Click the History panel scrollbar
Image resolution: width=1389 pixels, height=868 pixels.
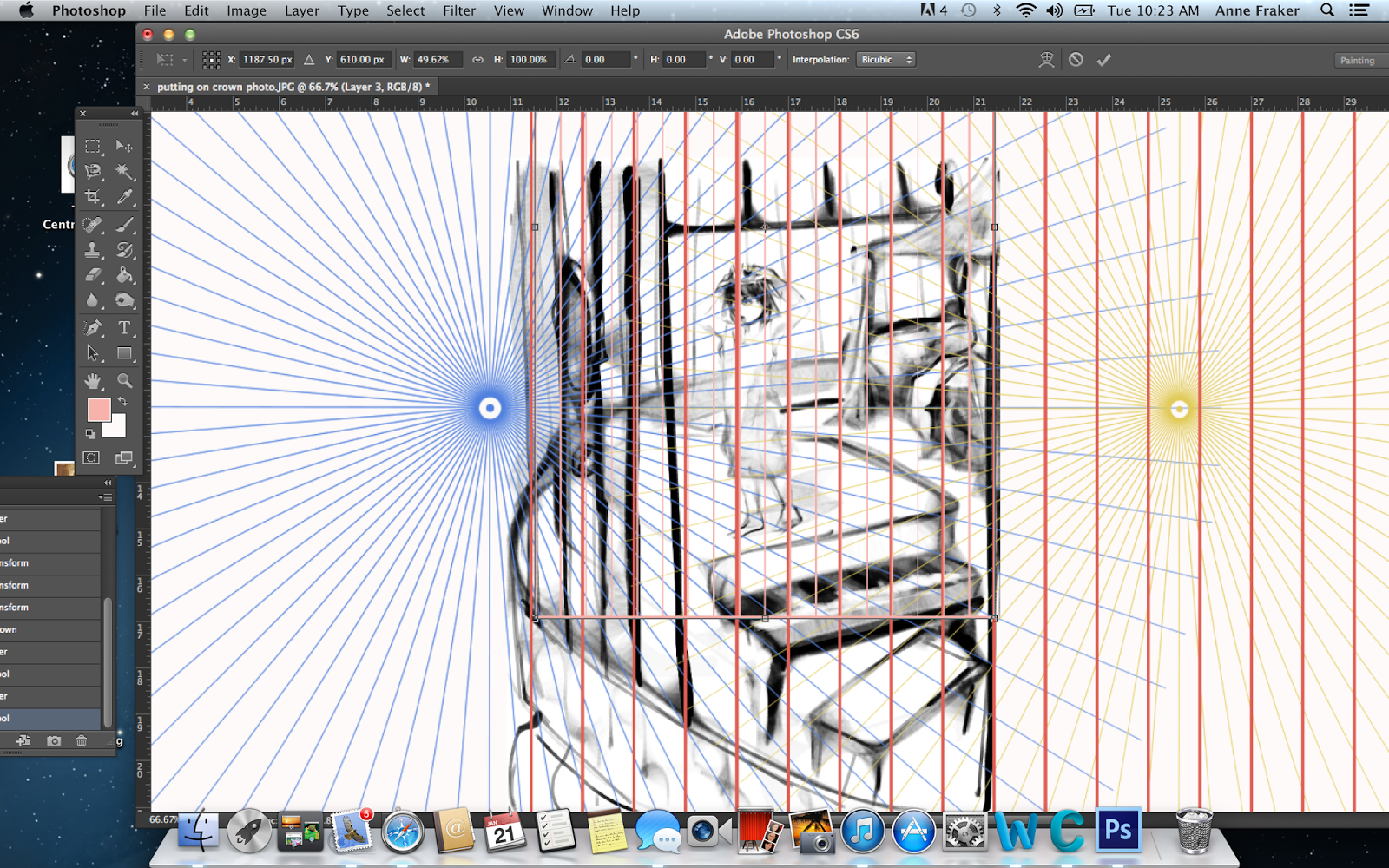[x=108, y=662]
